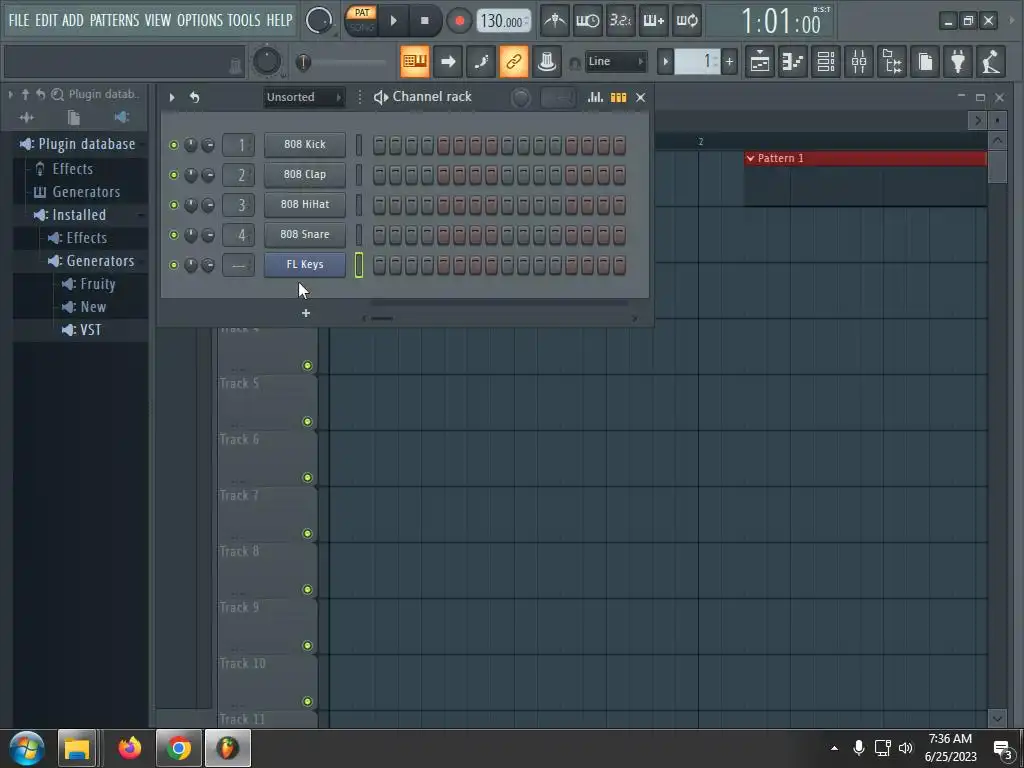This screenshot has height=768, width=1024.
Task: Toggle Track 5 mute LED in playlist
Action: (x=308, y=421)
